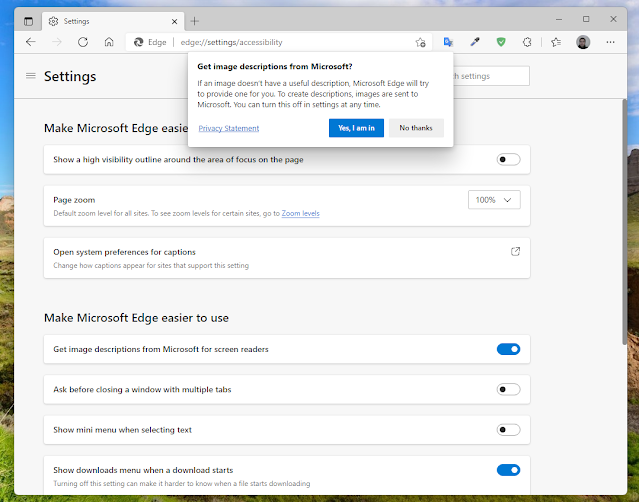The image size is (639, 502).
Task: Open the profile avatar
Action: (583, 42)
